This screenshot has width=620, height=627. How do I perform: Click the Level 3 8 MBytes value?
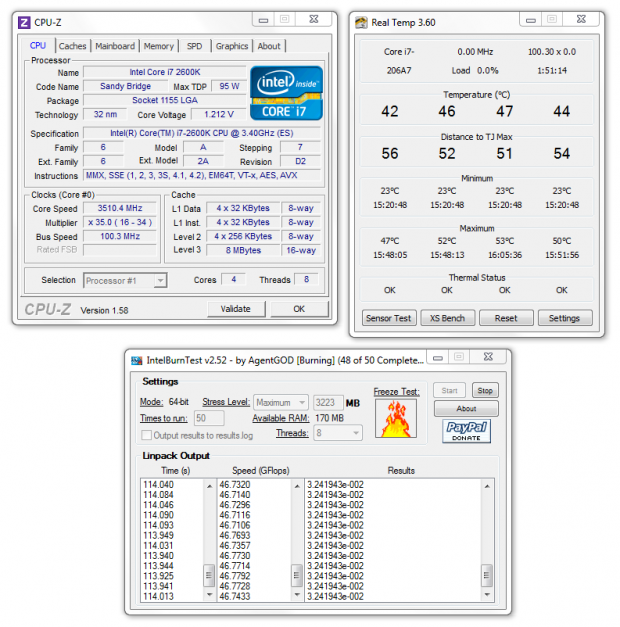243,250
